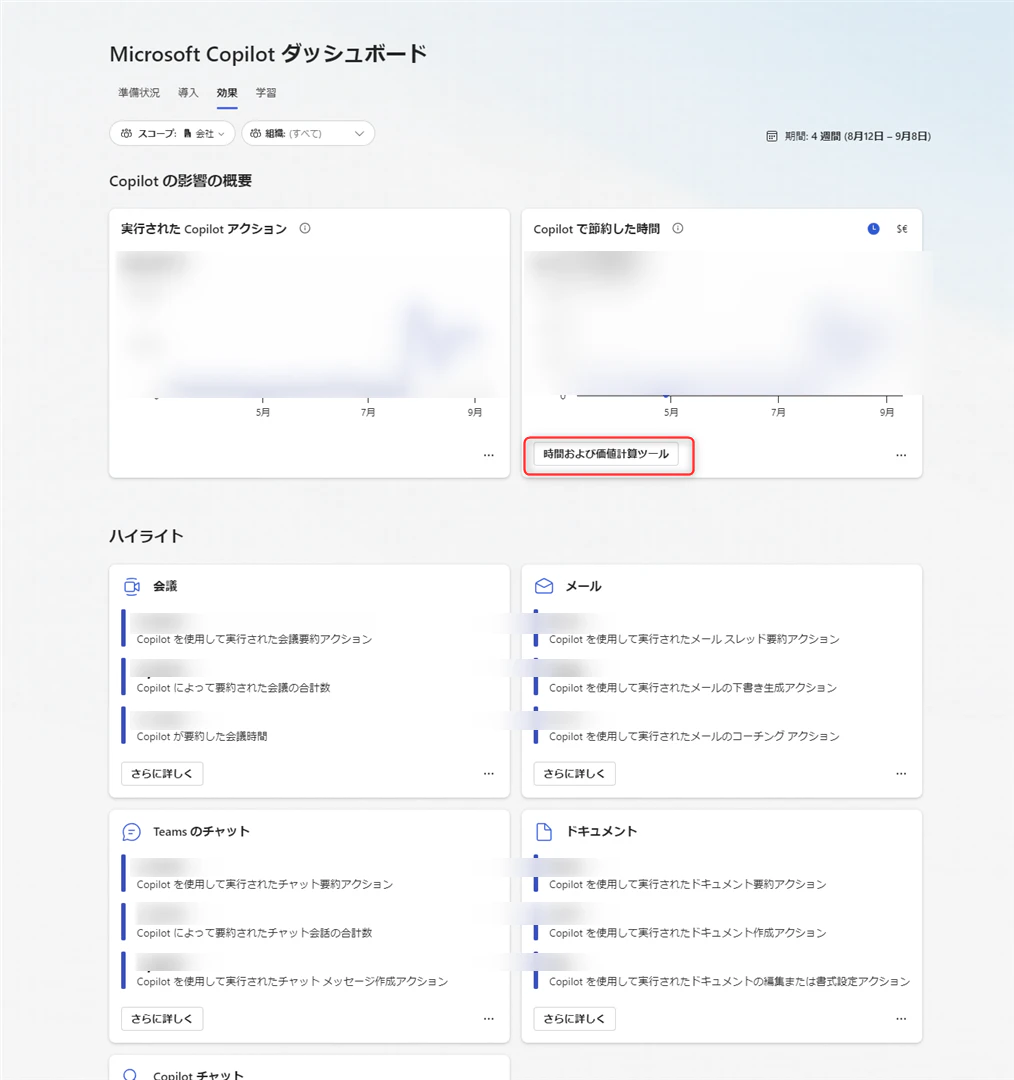Switch to clock time view toggle
The image size is (1014, 1080).
coord(873,229)
